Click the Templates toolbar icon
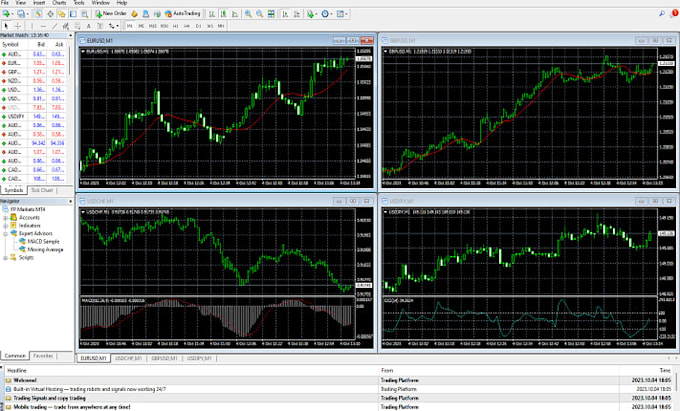Image resolution: width=680 pixels, height=411 pixels. [x=340, y=14]
